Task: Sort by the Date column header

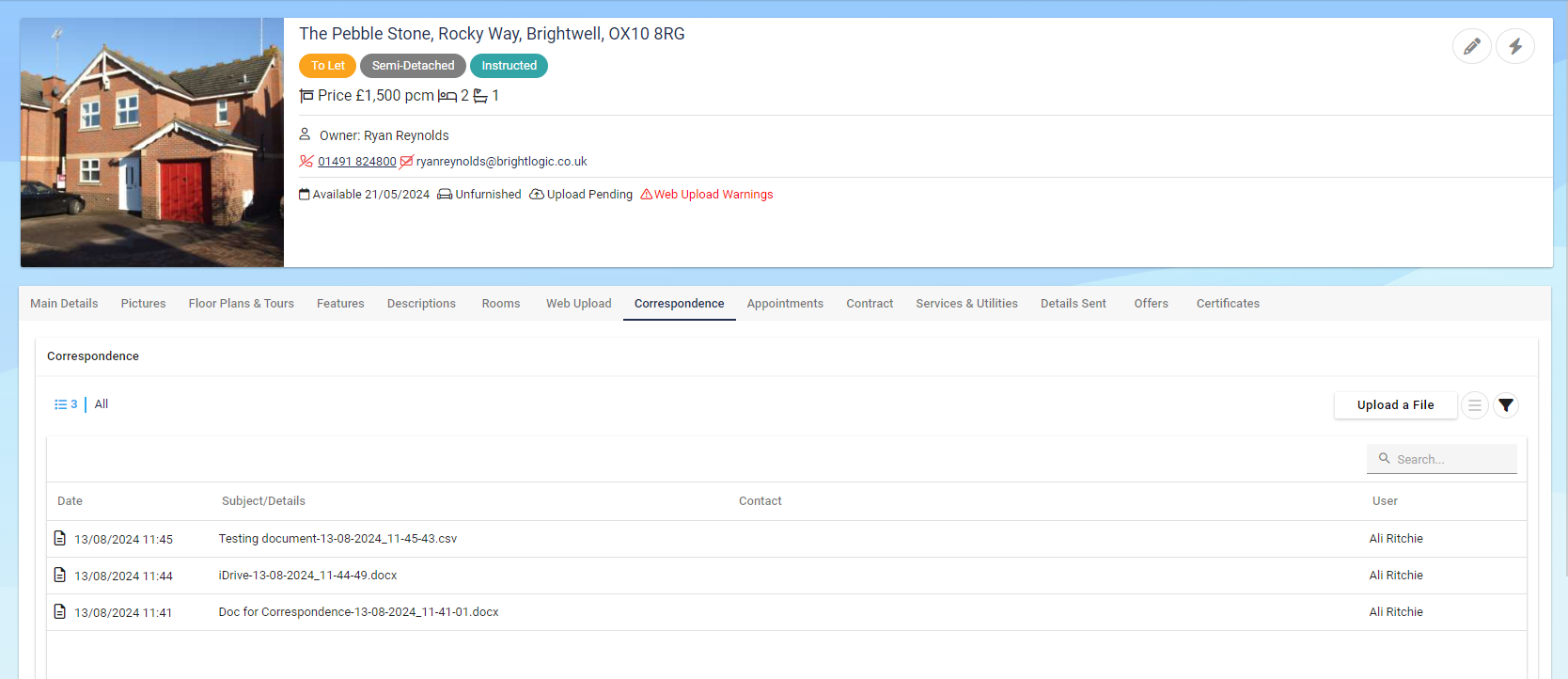Action: [x=70, y=501]
